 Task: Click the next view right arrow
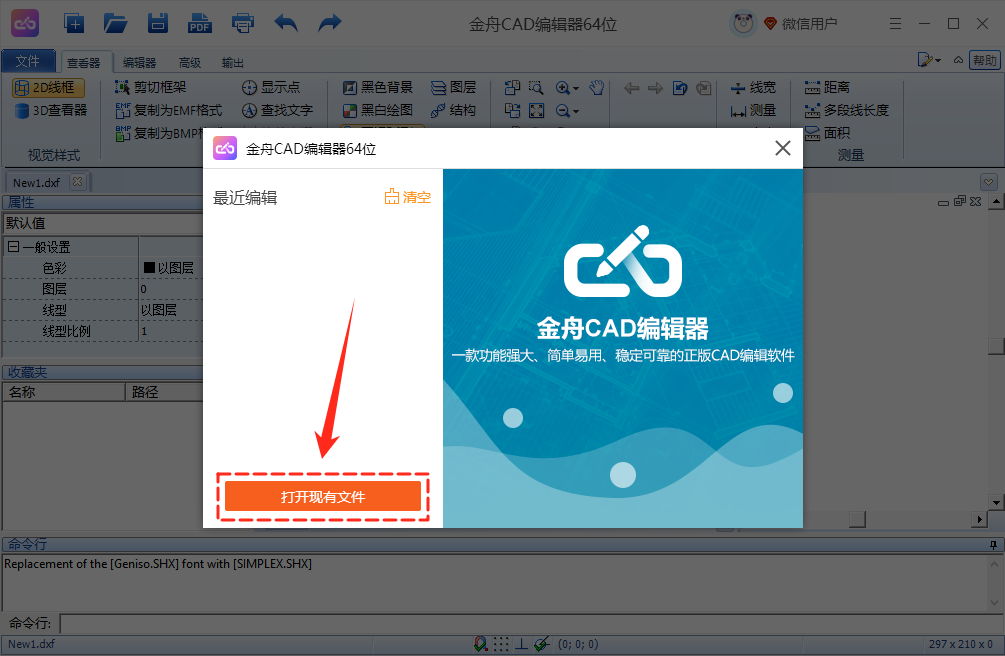point(655,88)
